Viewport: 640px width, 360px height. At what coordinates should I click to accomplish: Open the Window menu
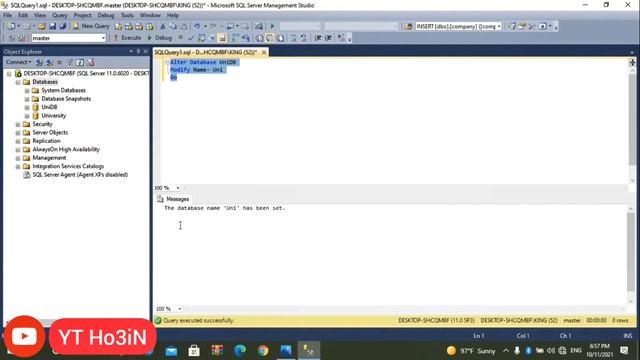150,15
